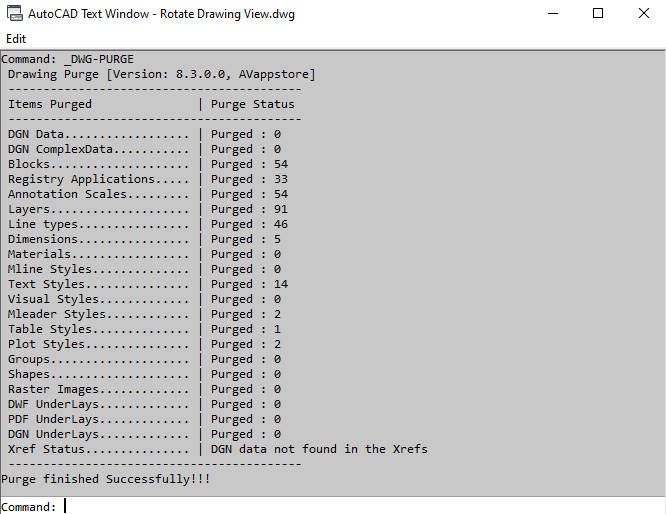The height and width of the screenshot is (514, 666).
Task: Click the 'Dimensions' row label
Action: pos(43,239)
